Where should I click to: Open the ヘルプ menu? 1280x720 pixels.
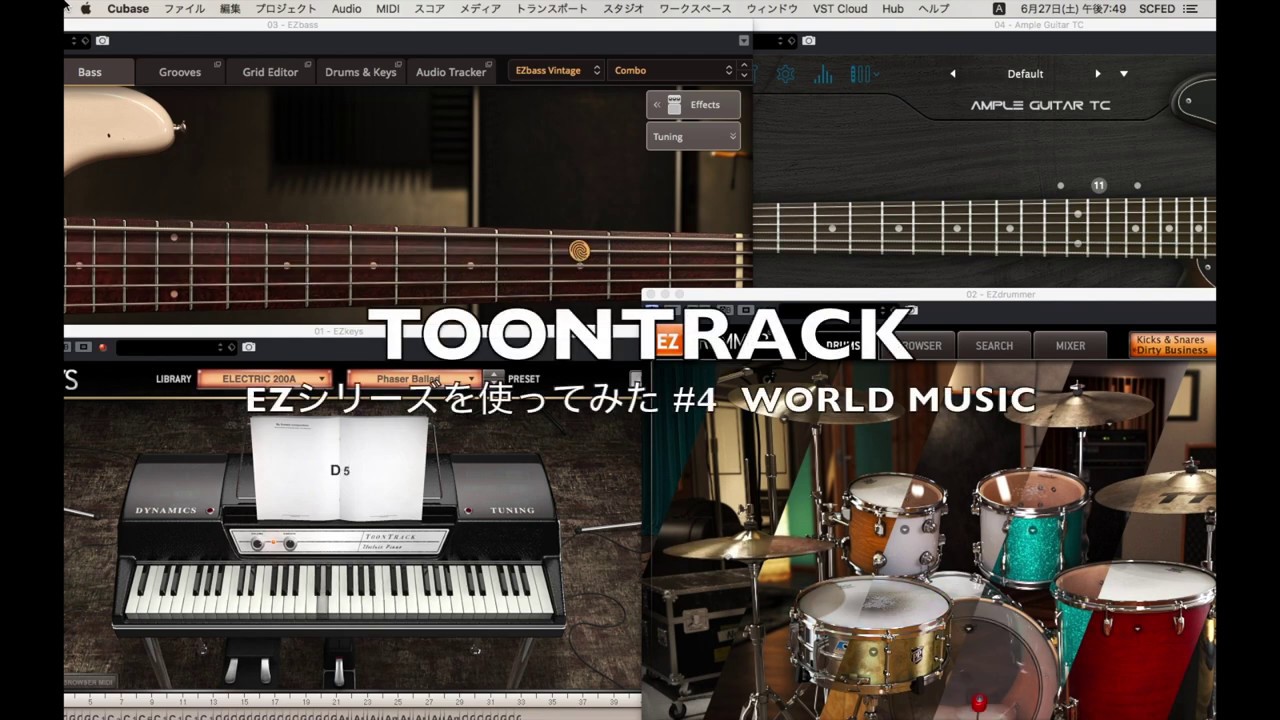(x=934, y=9)
